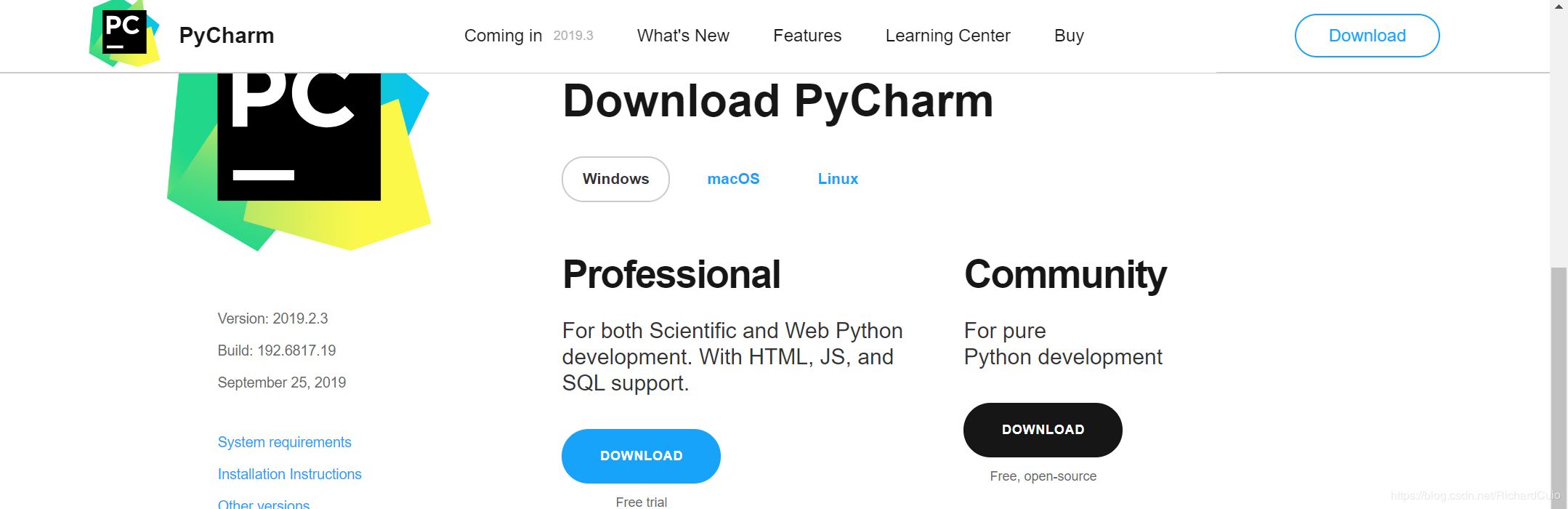This screenshot has width=1568, height=509.
Task: Open the Features menu item
Action: 807,35
